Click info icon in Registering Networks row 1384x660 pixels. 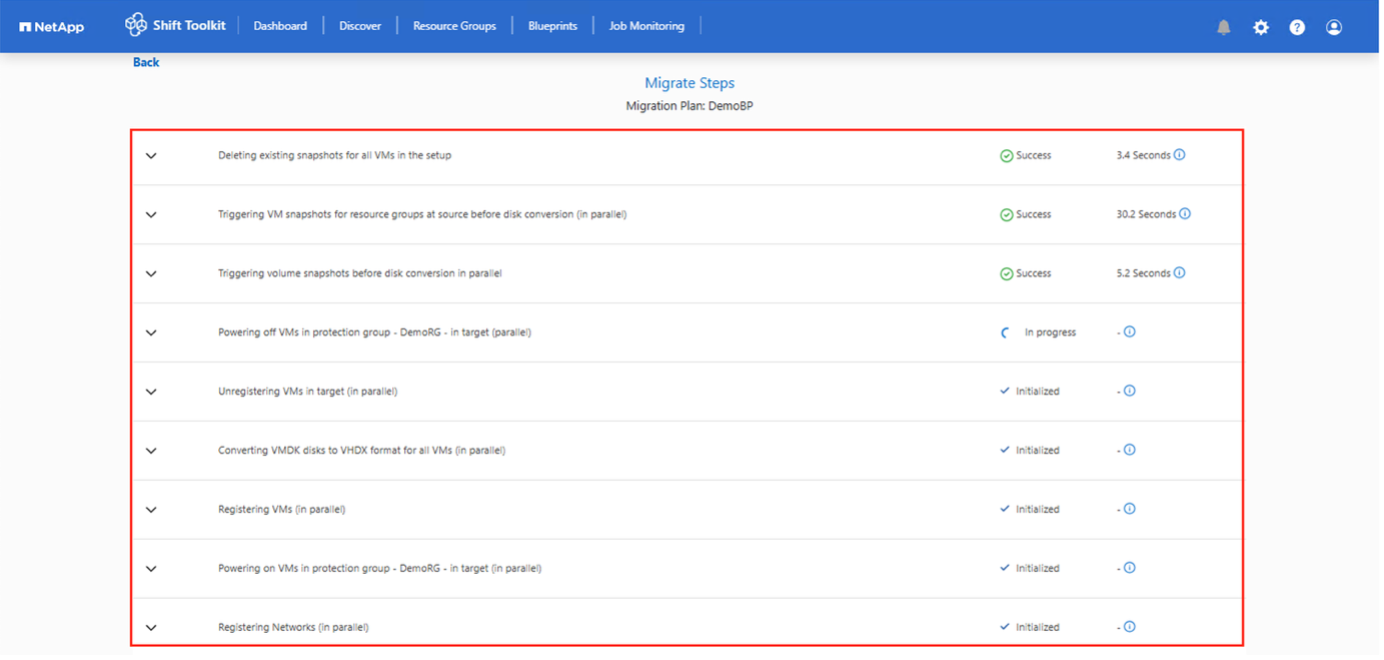(x=1129, y=627)
